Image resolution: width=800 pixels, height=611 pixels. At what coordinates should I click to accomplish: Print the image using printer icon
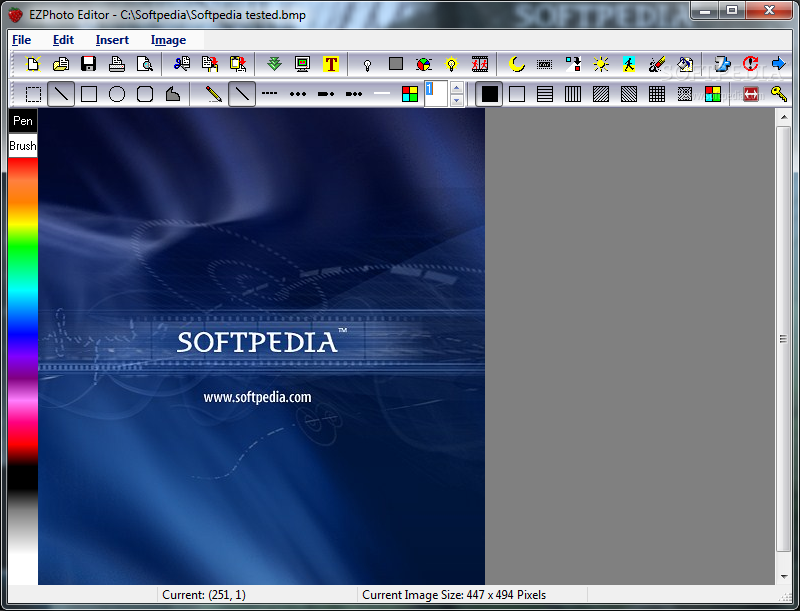coord(117,64)
